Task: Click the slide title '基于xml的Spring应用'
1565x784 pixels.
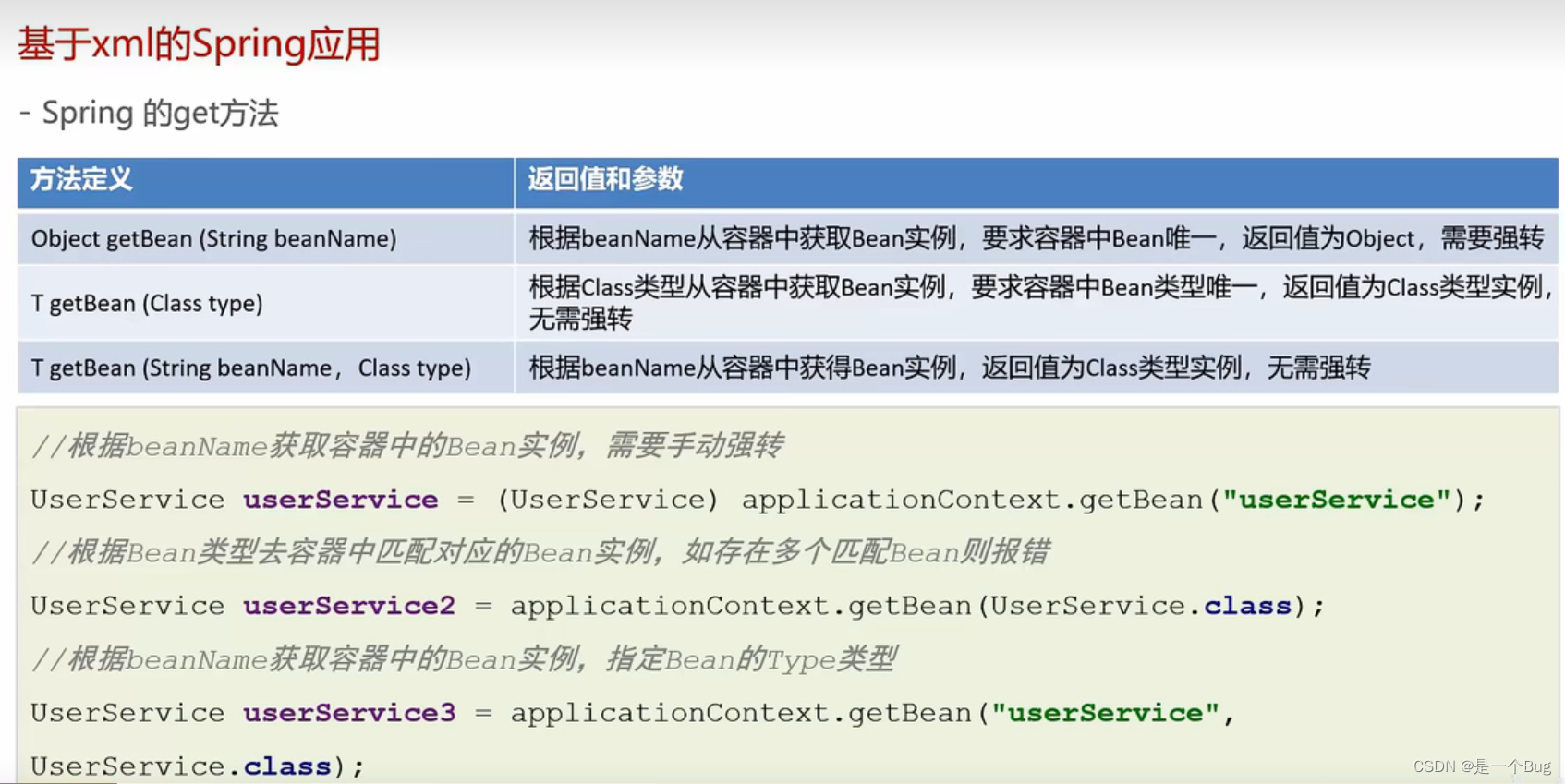Action: [200, 44]
